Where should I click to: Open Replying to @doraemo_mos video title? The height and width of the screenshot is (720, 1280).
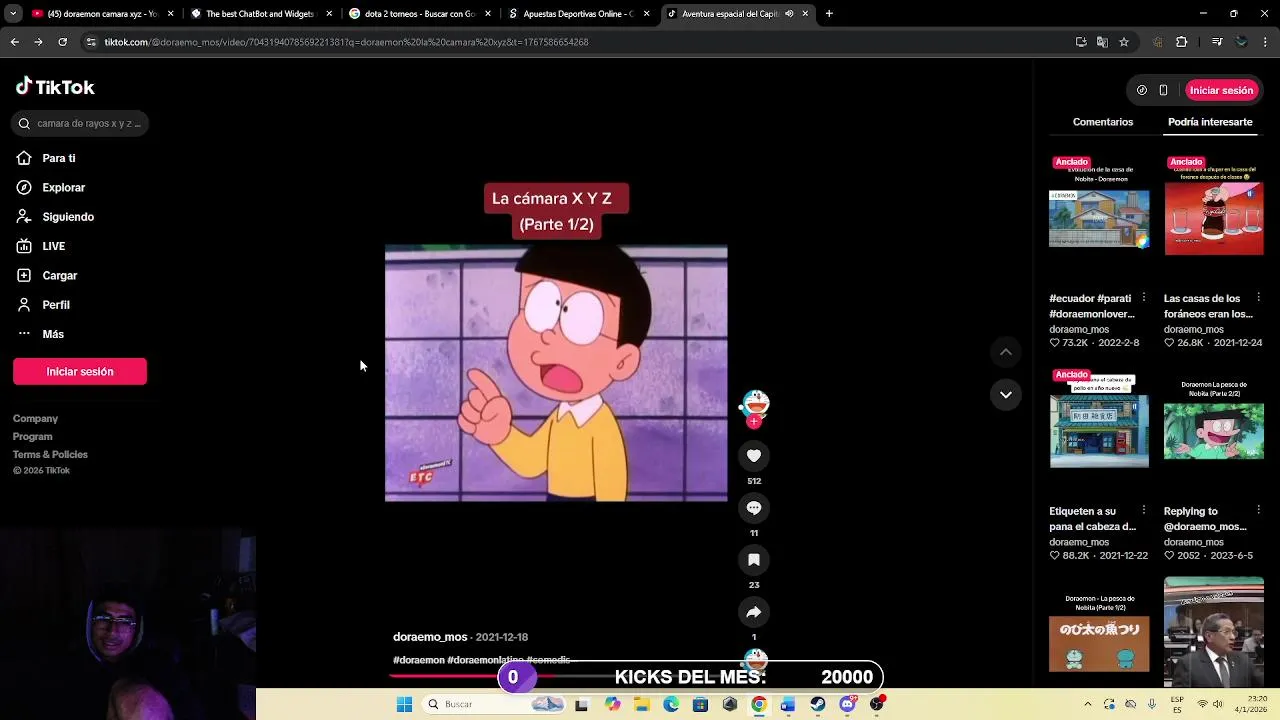point(1205,519)
